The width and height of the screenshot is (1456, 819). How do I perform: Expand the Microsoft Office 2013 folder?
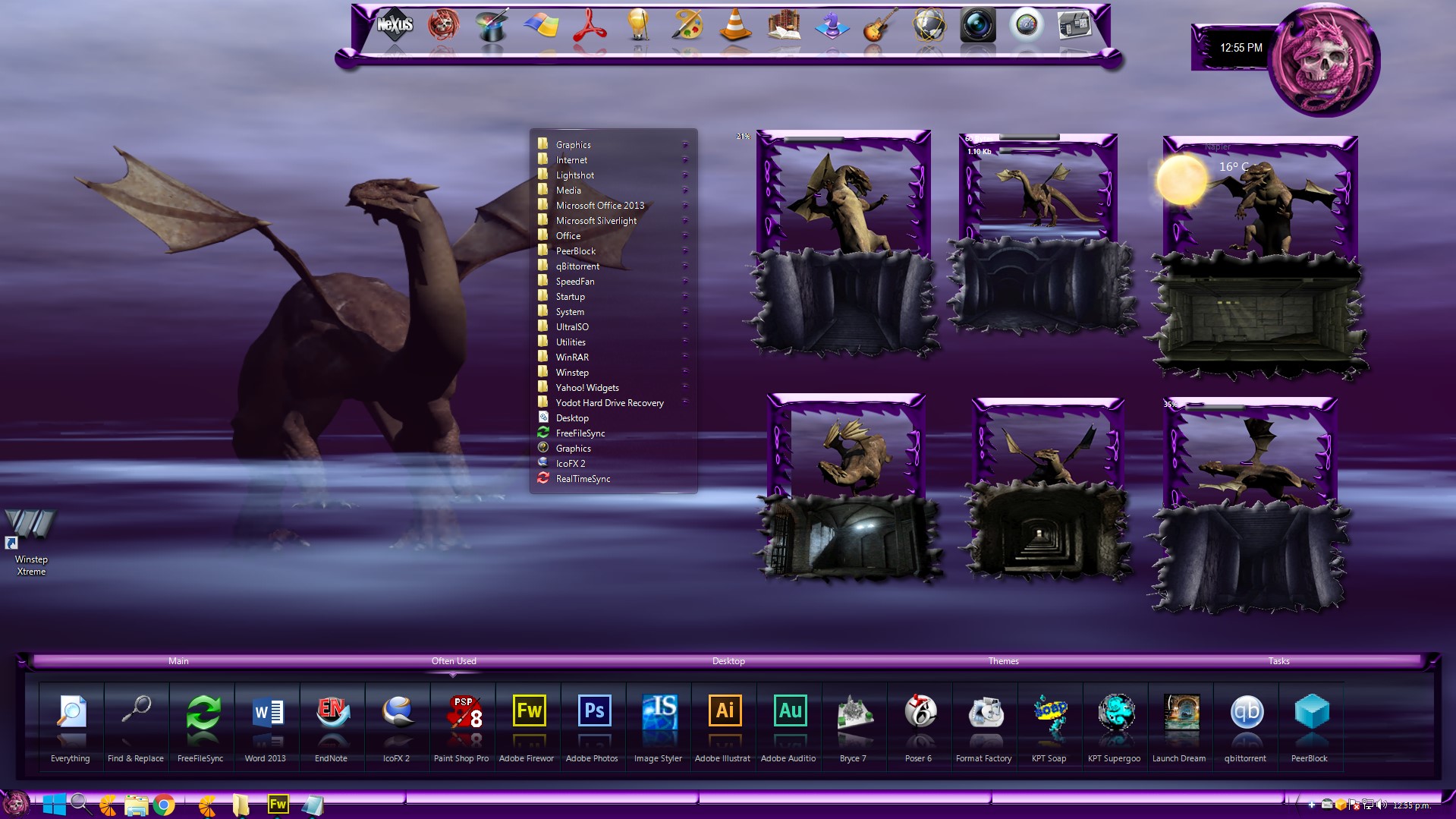pyautogui.click(x=599, y=206)
